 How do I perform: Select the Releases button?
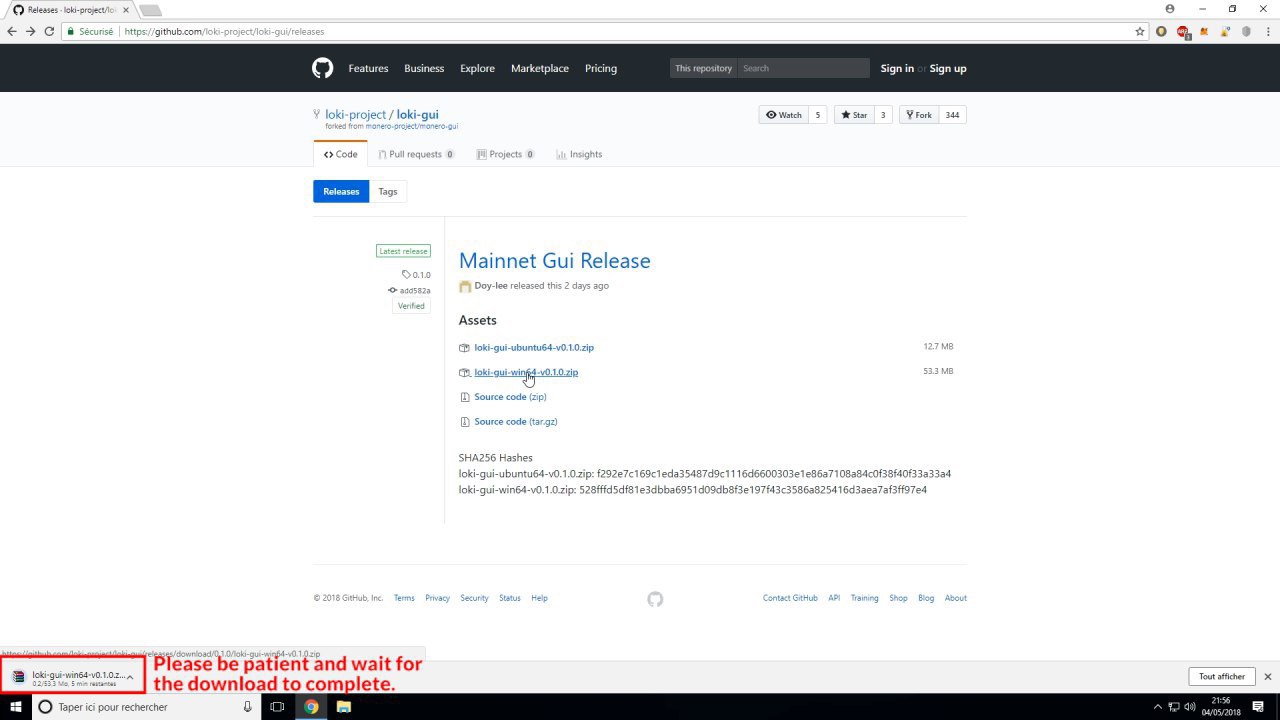point(341,191)
